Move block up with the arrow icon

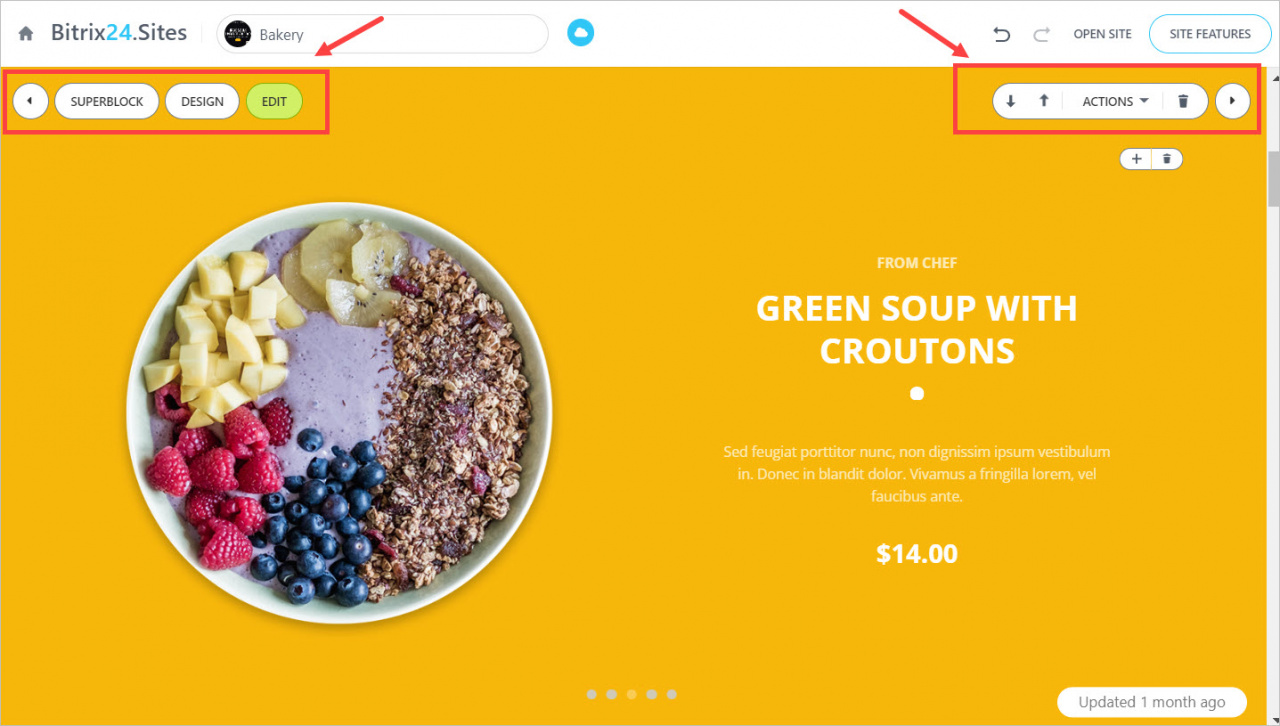[1044, 101]
